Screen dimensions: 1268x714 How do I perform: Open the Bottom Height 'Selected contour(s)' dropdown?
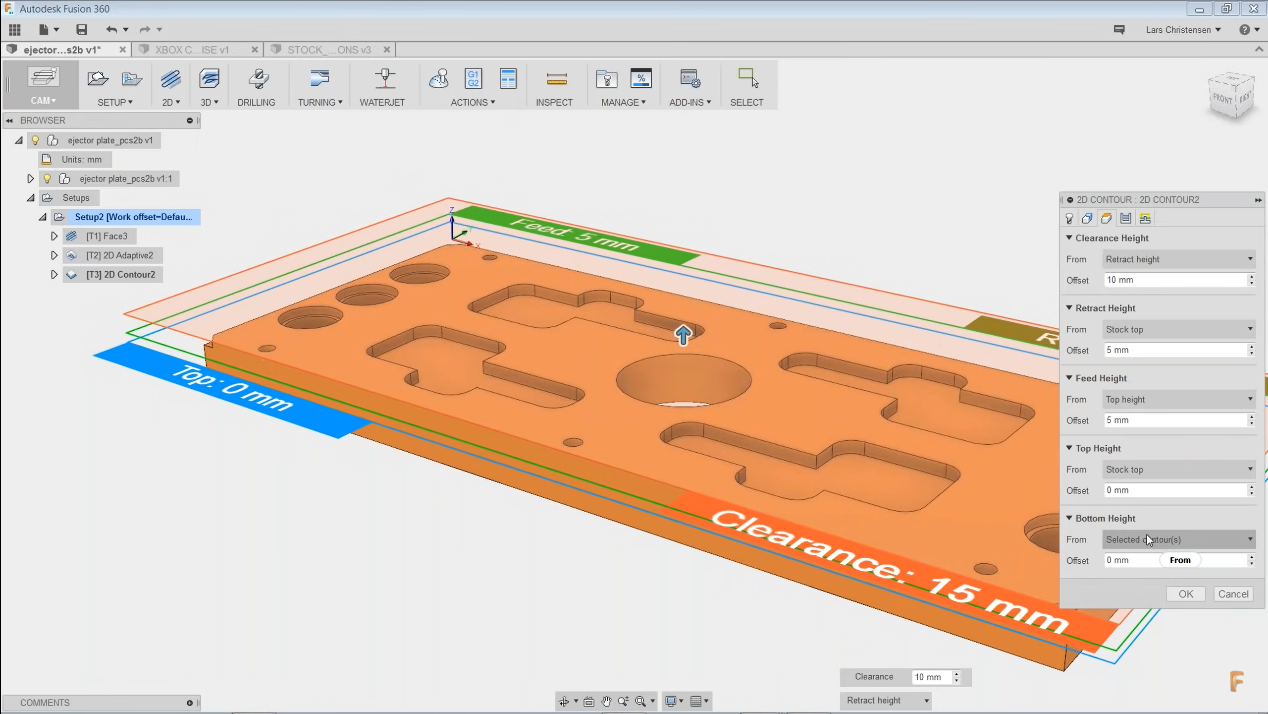click(1178, 539)
